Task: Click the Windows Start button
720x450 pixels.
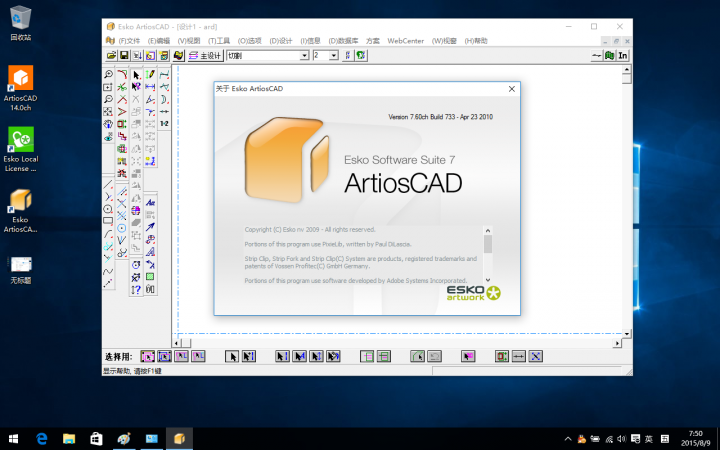Action: pos(13,439)
